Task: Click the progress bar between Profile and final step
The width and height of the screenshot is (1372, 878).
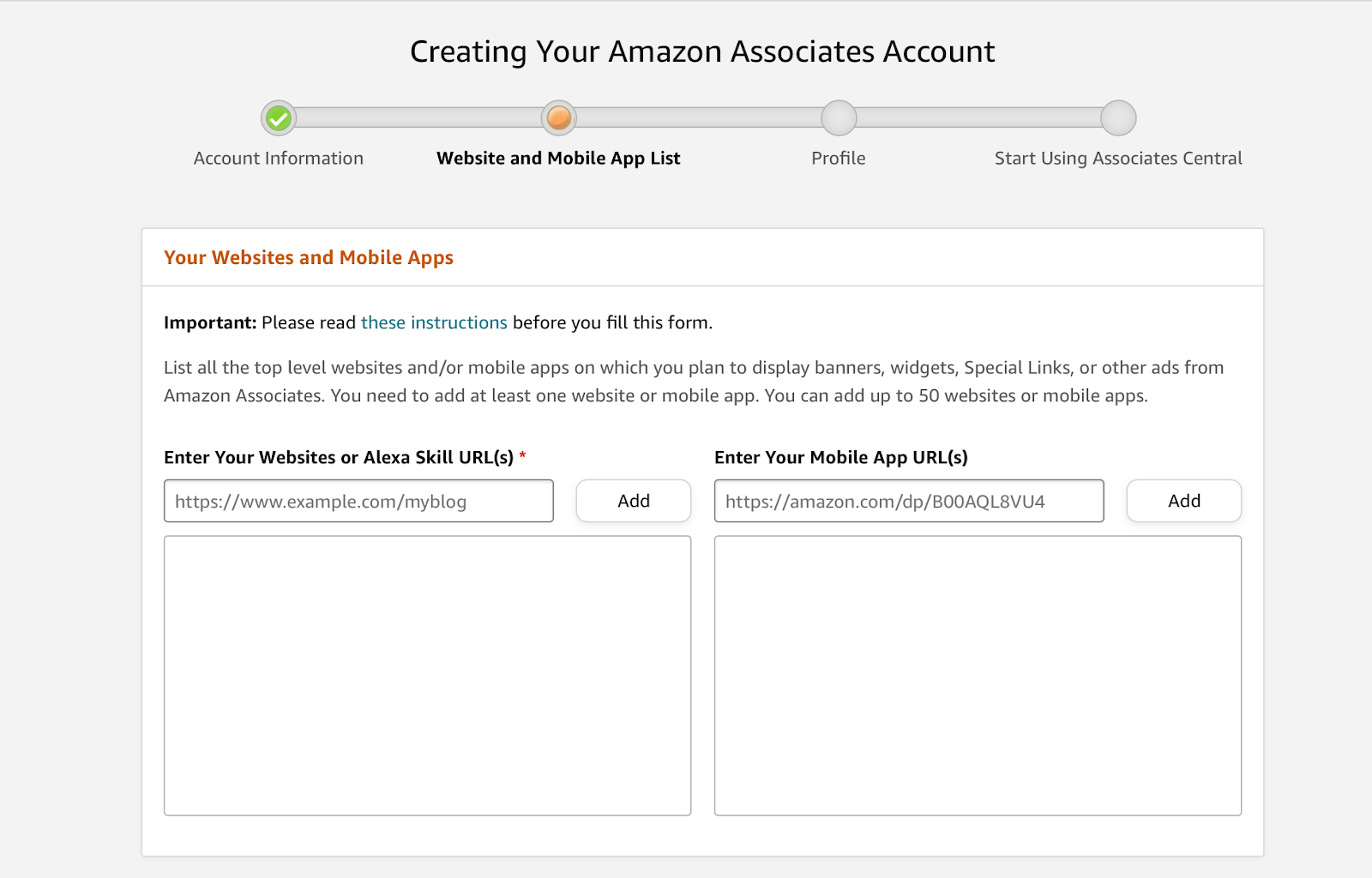Action: point(978,117)
